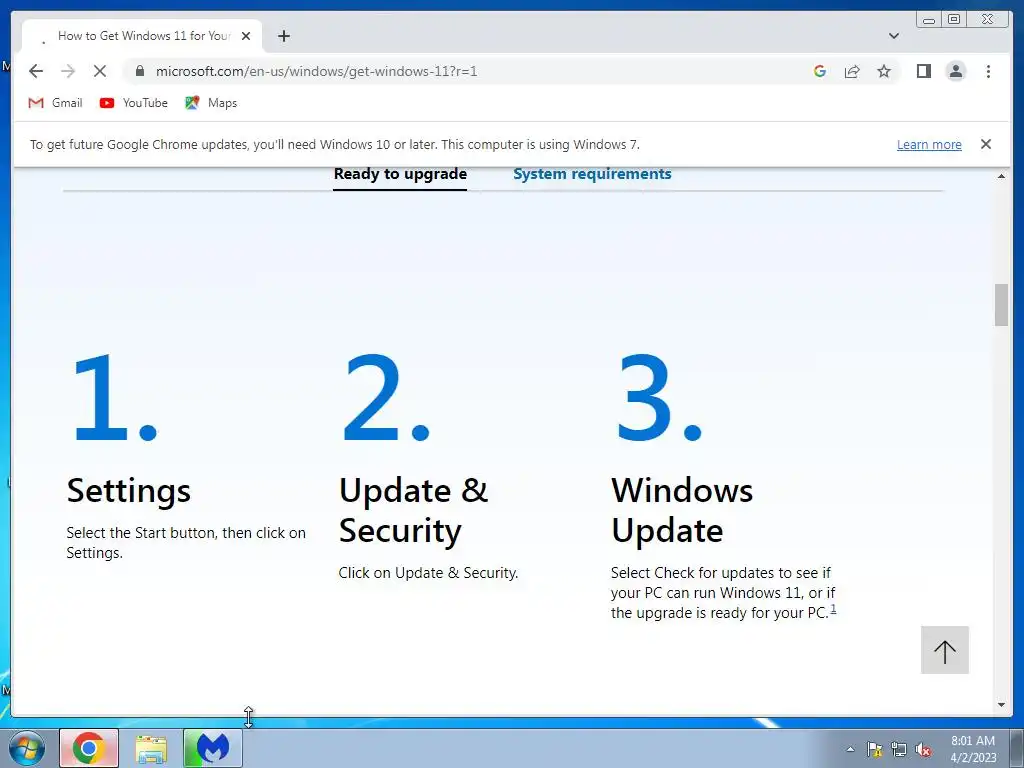Open the Chrome three-dot menu
1024x768 pixels.
tap(988, 71)
